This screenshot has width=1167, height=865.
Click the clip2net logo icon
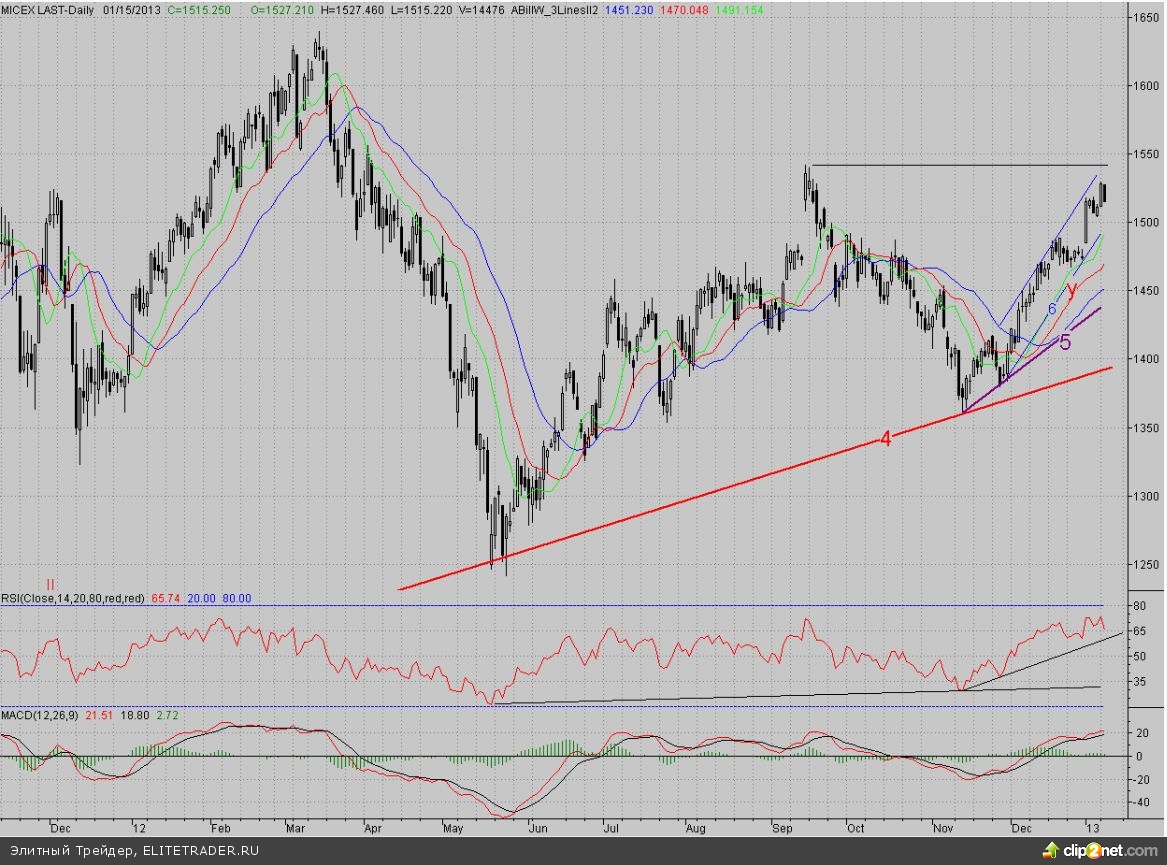tap(1049, 850)
